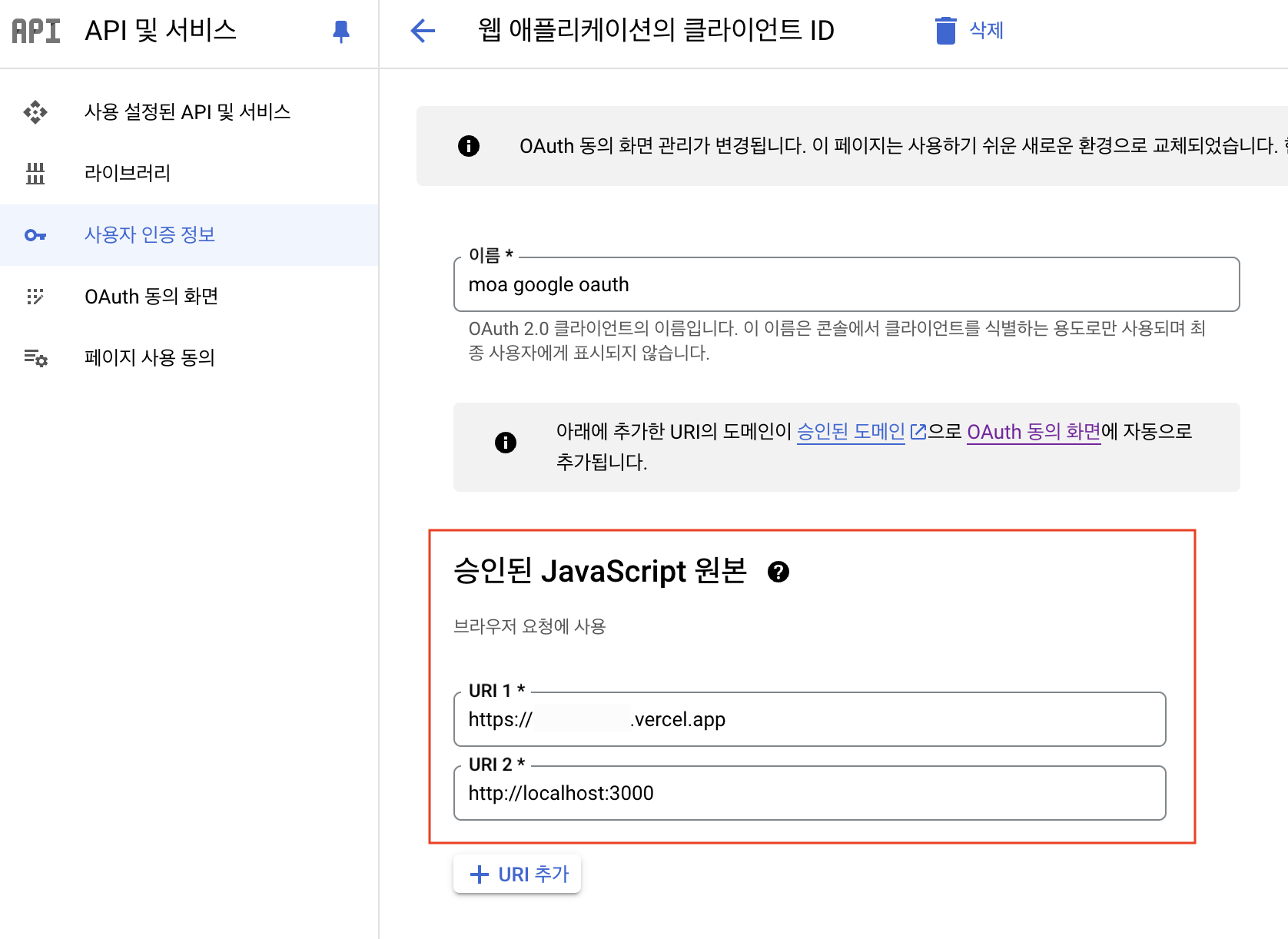Screen dimensions: 1288x939
Task: Click the 페이지 사용 동의 settings icon
Action: coord(35,358)
